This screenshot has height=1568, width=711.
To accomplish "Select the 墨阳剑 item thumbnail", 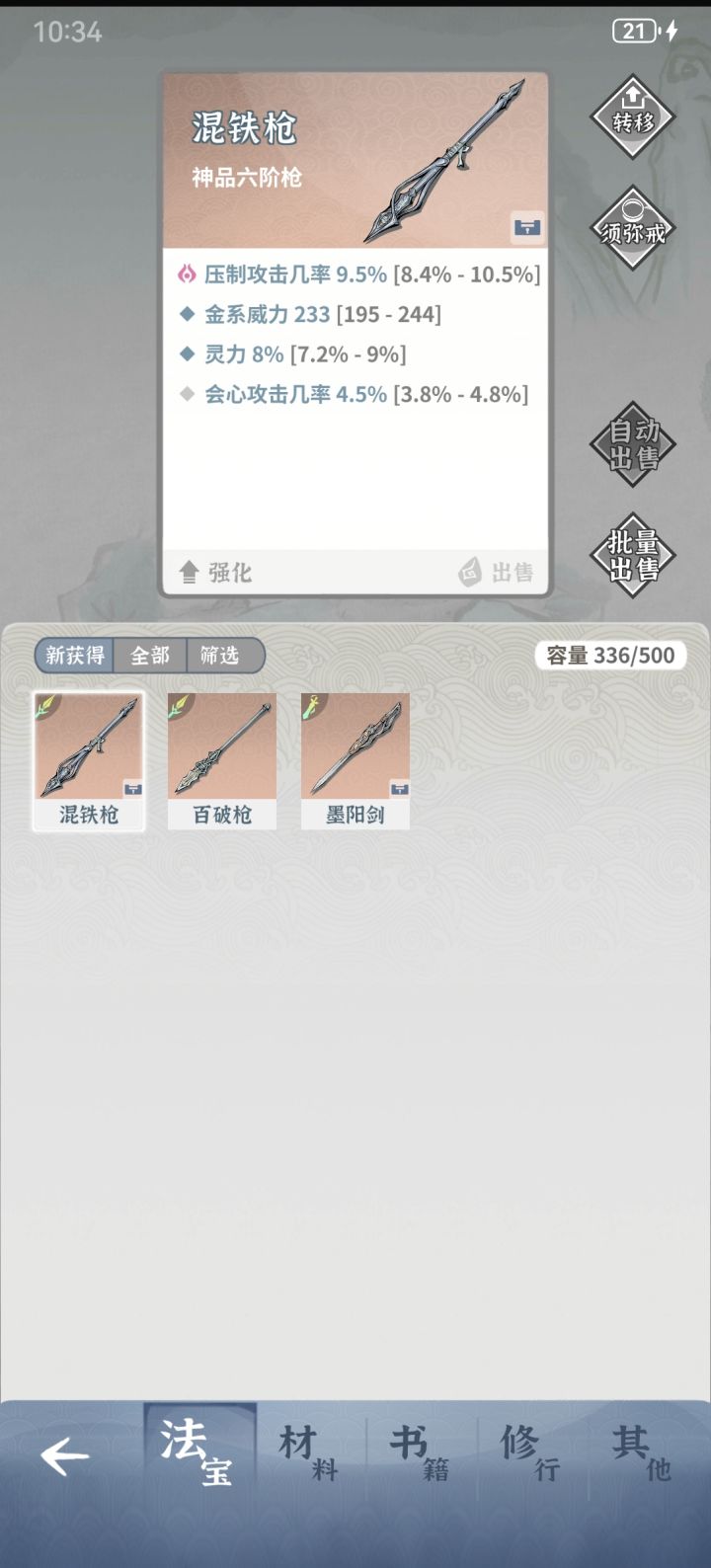I will click(355, 760).
